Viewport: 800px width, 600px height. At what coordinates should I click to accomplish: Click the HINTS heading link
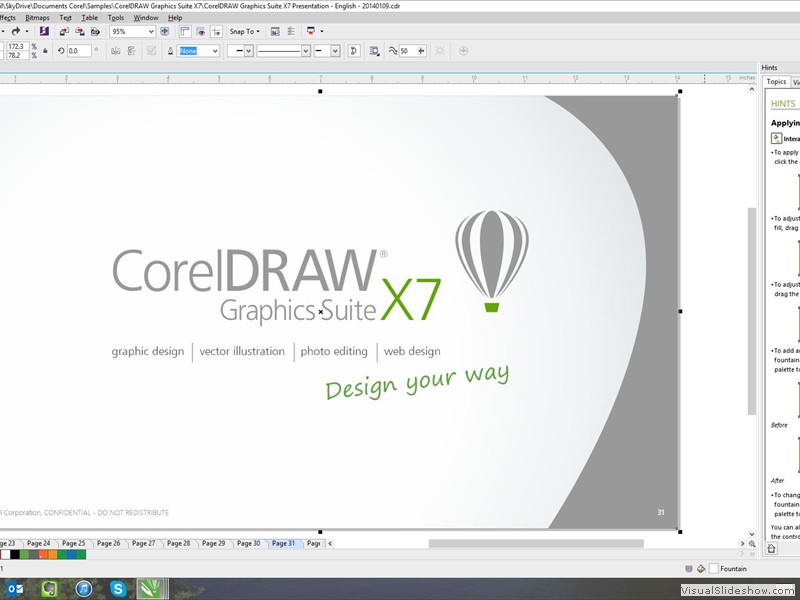click(783, 104)
